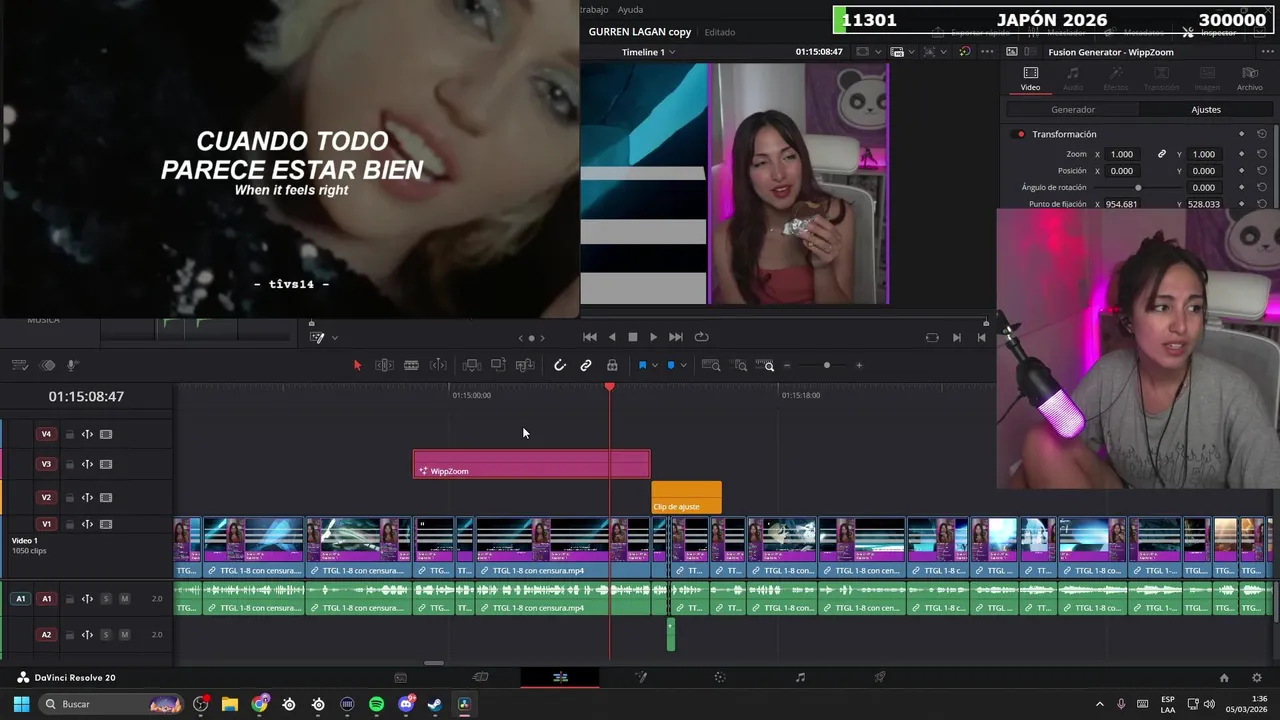
Task: Open the Archivo tab in Inspector
Action: (1249, 79)
